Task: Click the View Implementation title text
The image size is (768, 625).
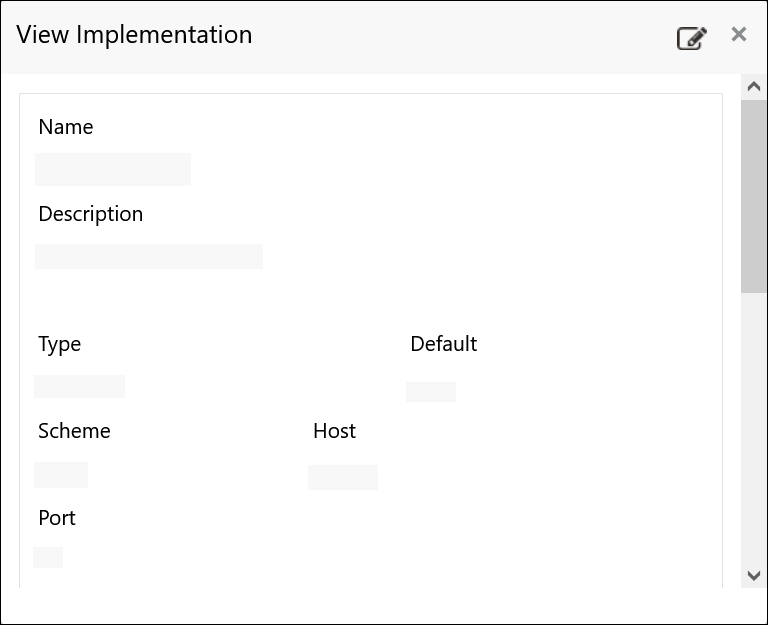Action: [134, 35]
